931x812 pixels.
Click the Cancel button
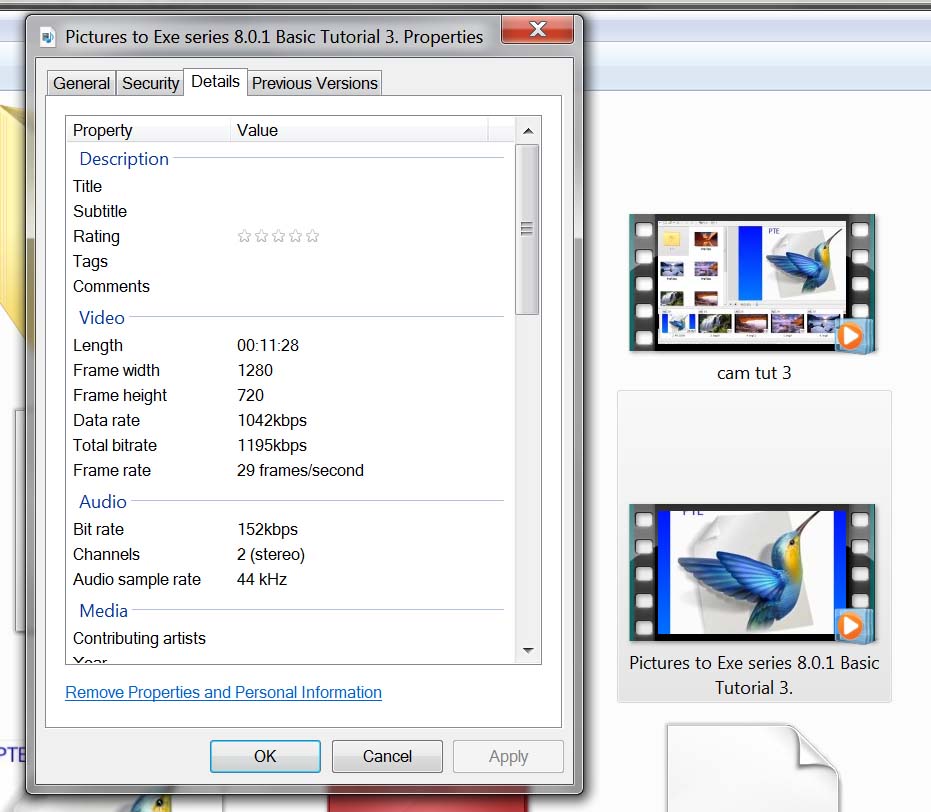point(387,756)
